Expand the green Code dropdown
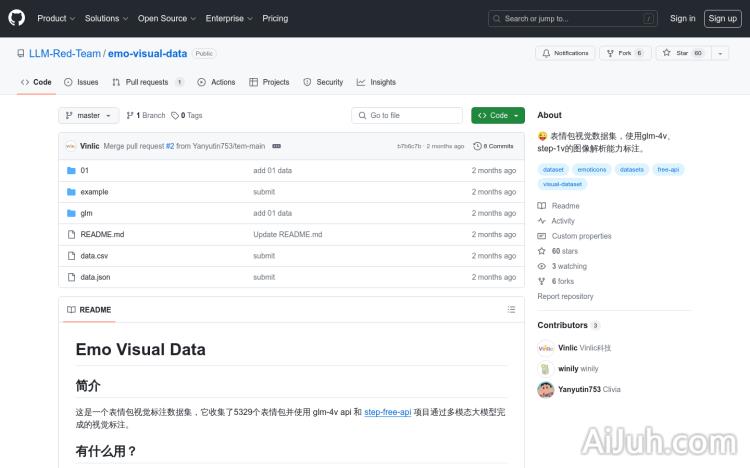 click(x=497, y=115)
